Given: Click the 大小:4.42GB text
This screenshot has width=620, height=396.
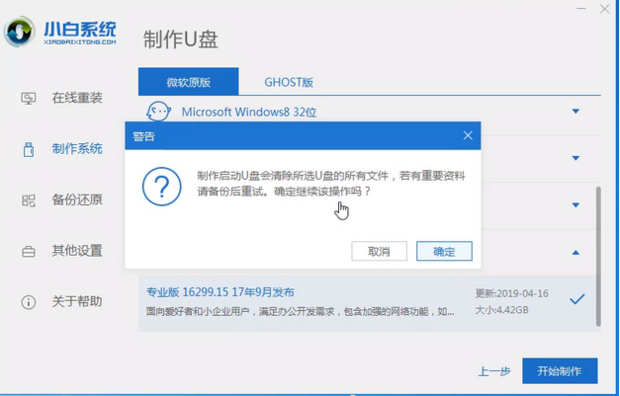Looking at the screenshot, I should (x=501, y=310).
